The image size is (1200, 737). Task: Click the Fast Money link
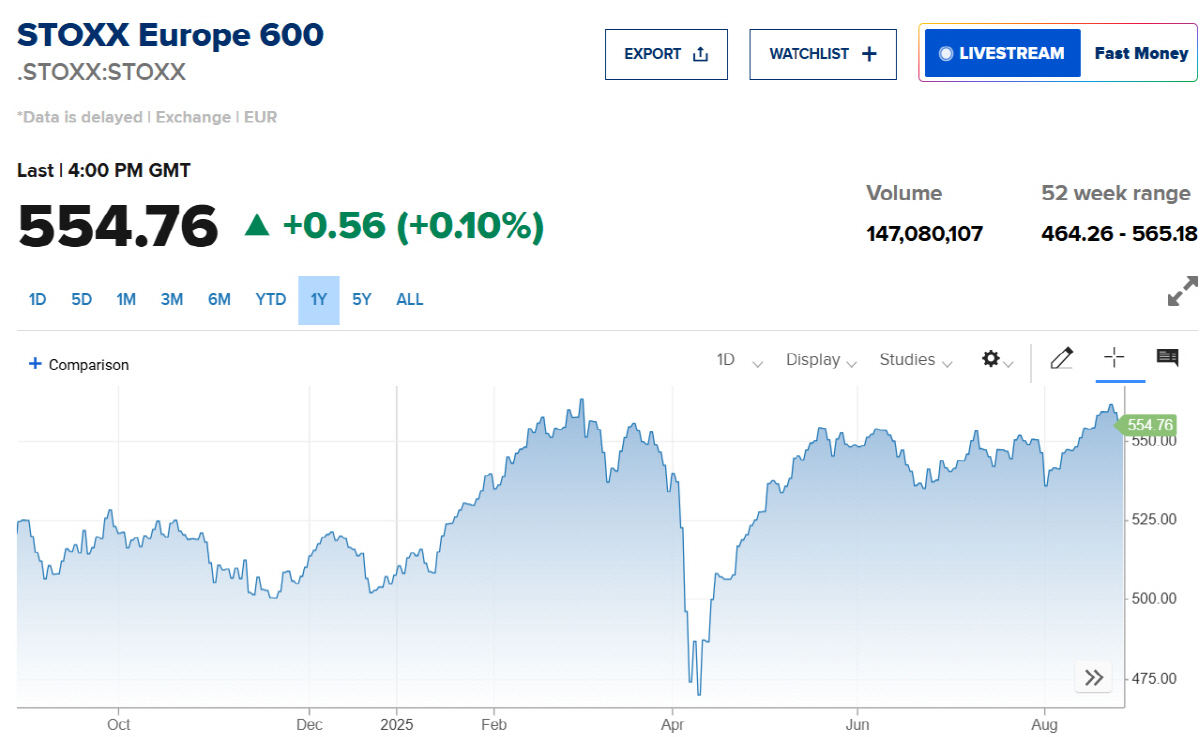coord(1140,53)
